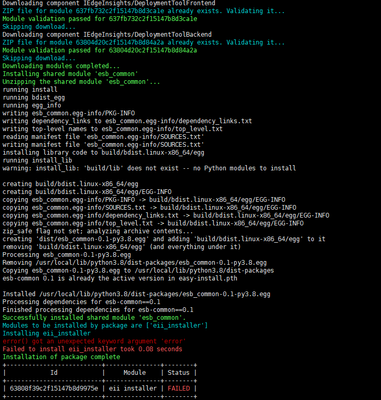Click 'zip_safe flag not set' line
This screenshot has width=381, height=400.
(x=98, y=231)
